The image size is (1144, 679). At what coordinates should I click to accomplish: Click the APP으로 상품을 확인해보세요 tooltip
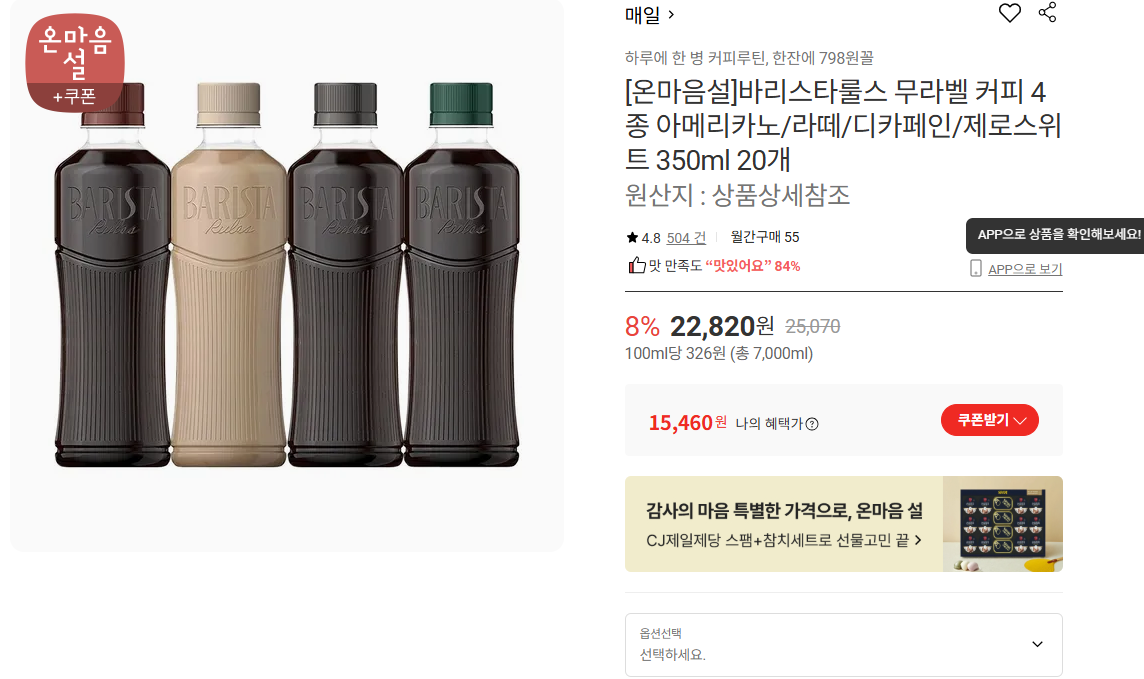click(x=1058, y=235)
